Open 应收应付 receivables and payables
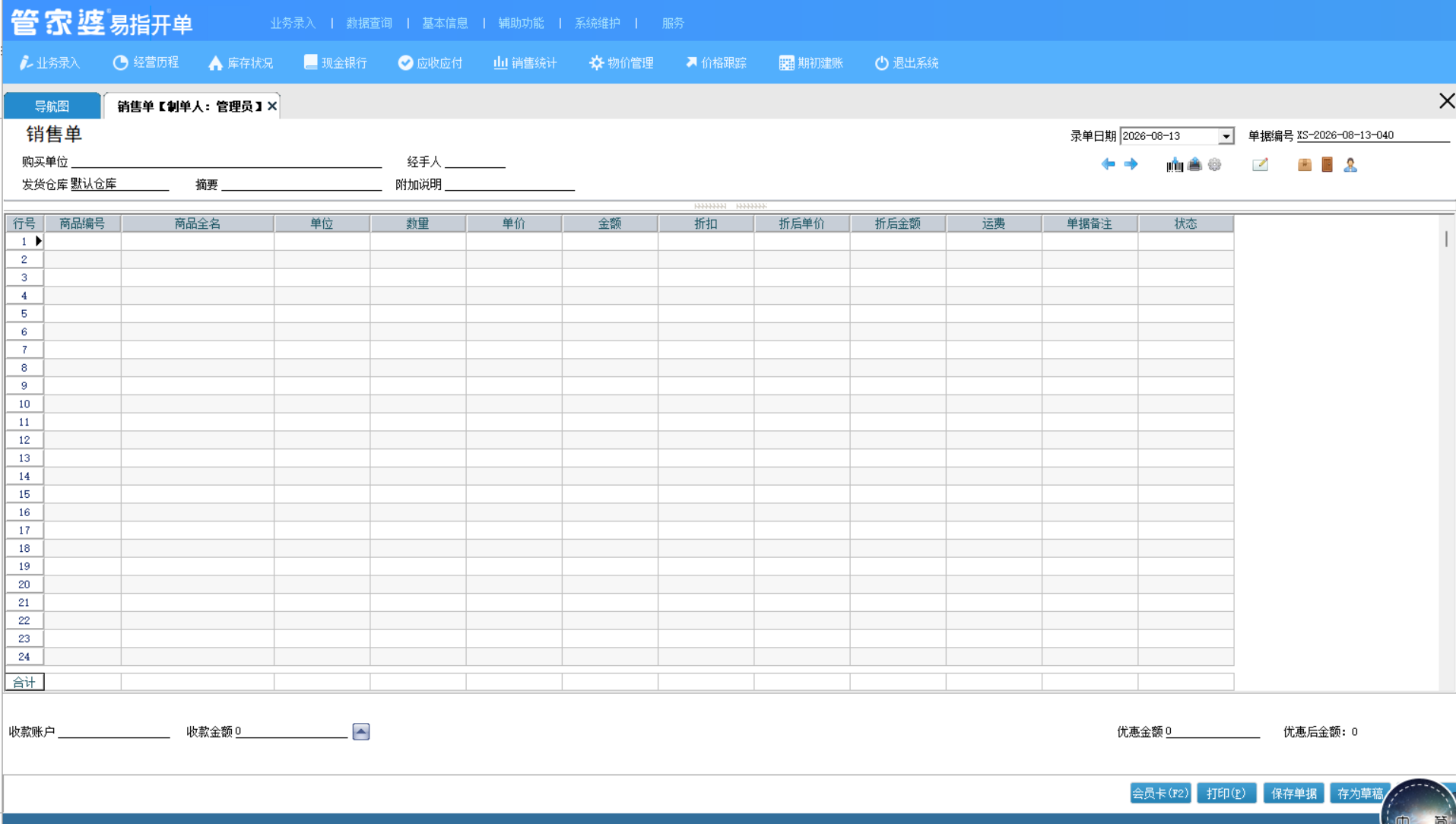This screenshot has width=1456, height=824. (x=430, y=63)
